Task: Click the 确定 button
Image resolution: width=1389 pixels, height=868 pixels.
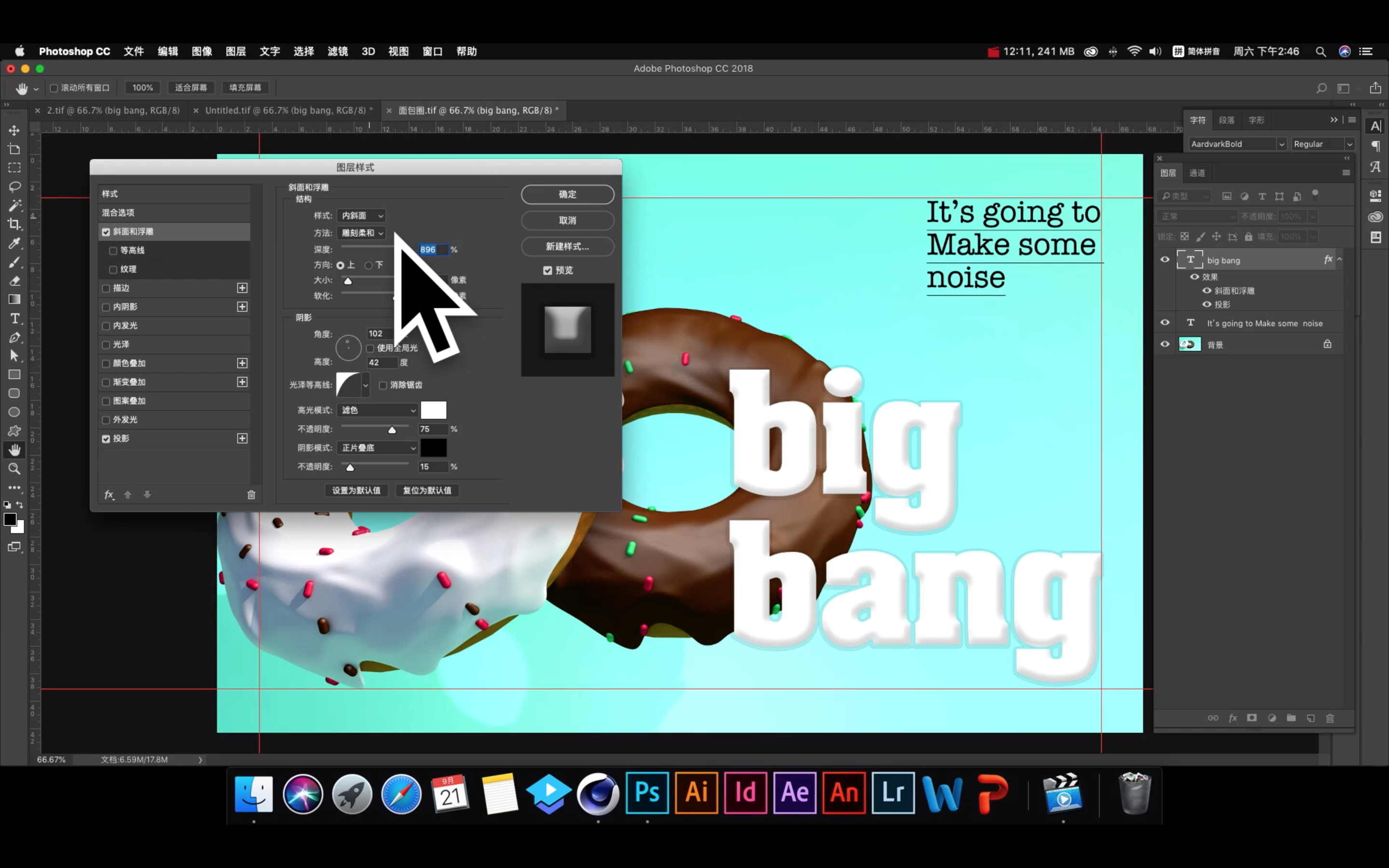Action: click(567, 194)
